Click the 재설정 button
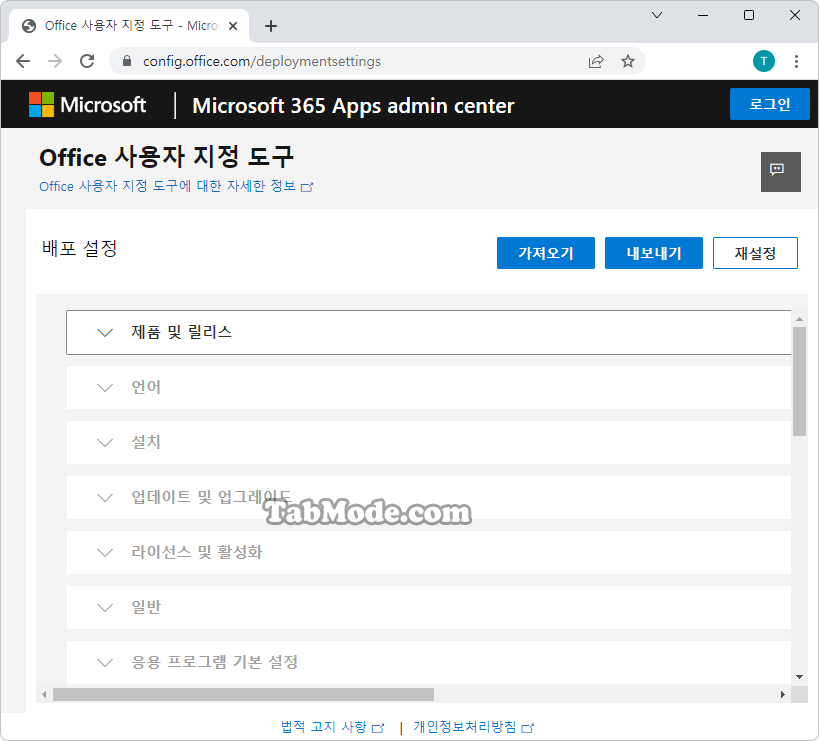Screen dimensions: 819x741 coord(755,253)
